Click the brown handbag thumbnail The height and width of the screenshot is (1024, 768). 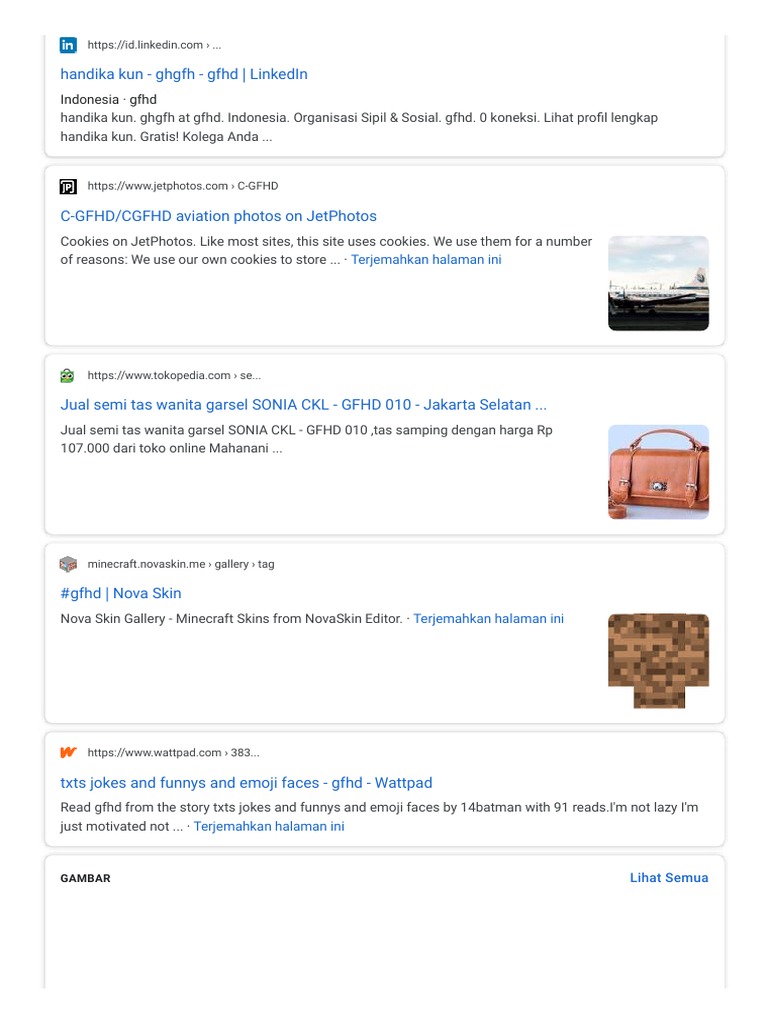658,472
